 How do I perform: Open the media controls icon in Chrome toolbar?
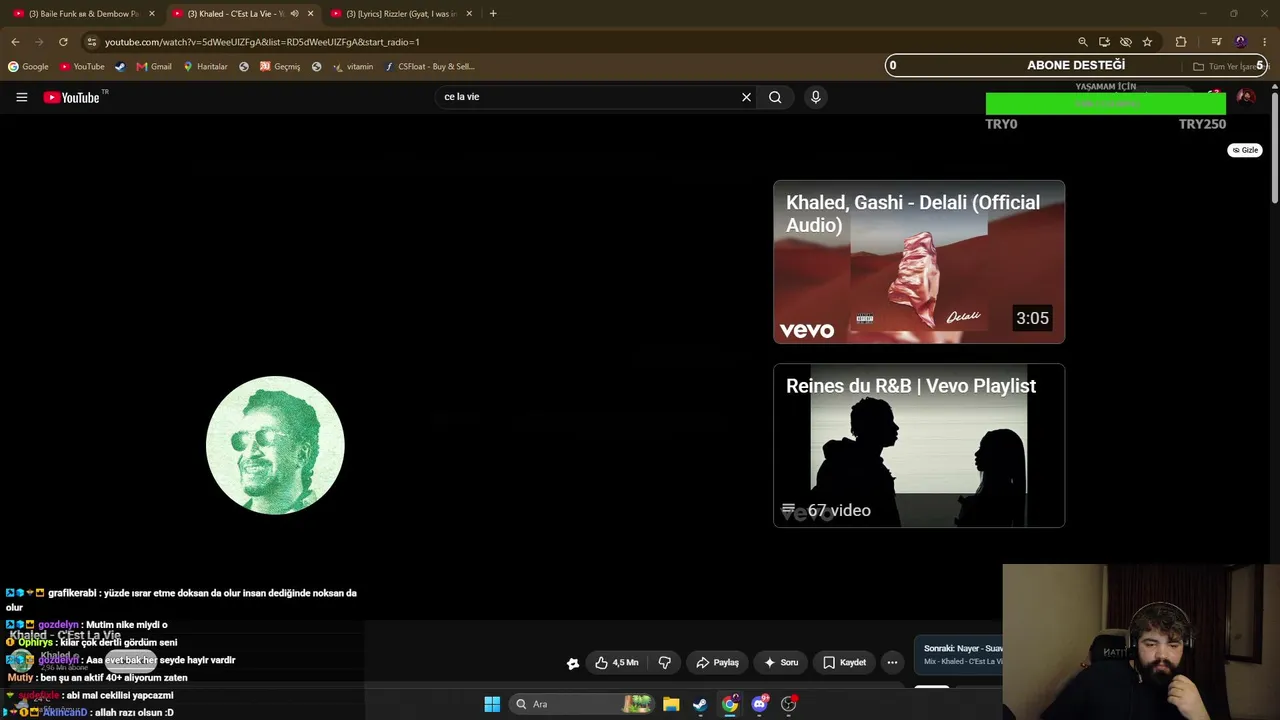1216,42
